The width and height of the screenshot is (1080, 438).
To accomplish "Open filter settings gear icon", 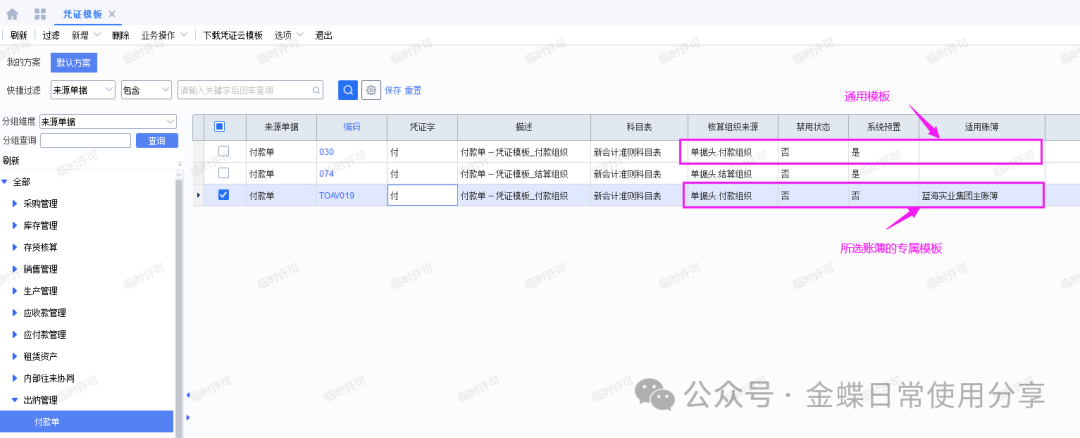I will [371, 90].
